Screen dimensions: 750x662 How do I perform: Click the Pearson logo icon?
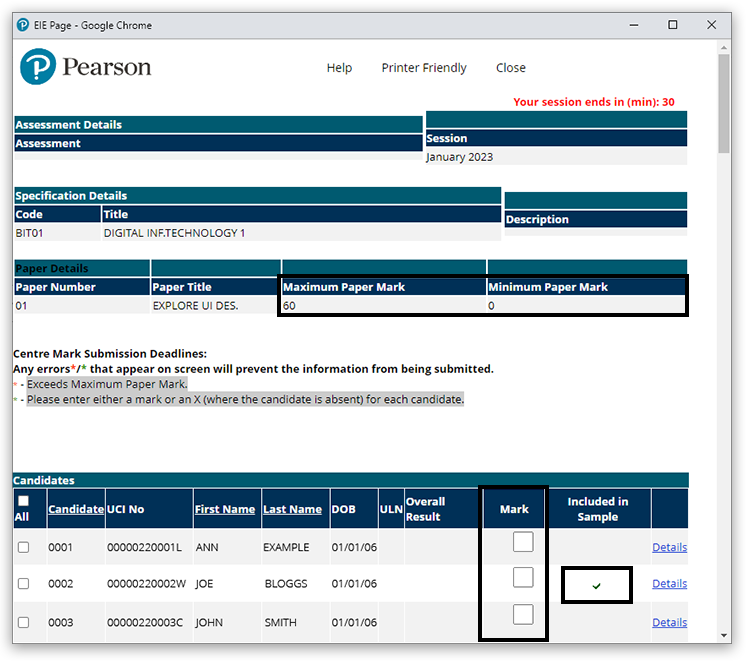pos(38,68)
